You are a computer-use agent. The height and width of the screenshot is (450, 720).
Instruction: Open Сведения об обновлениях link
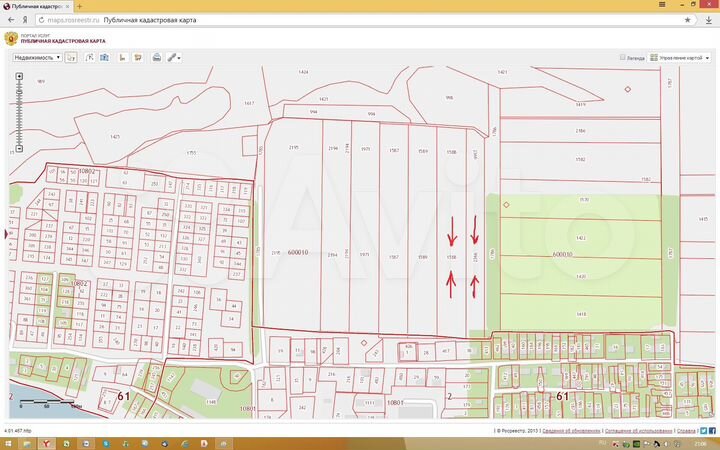571,431
